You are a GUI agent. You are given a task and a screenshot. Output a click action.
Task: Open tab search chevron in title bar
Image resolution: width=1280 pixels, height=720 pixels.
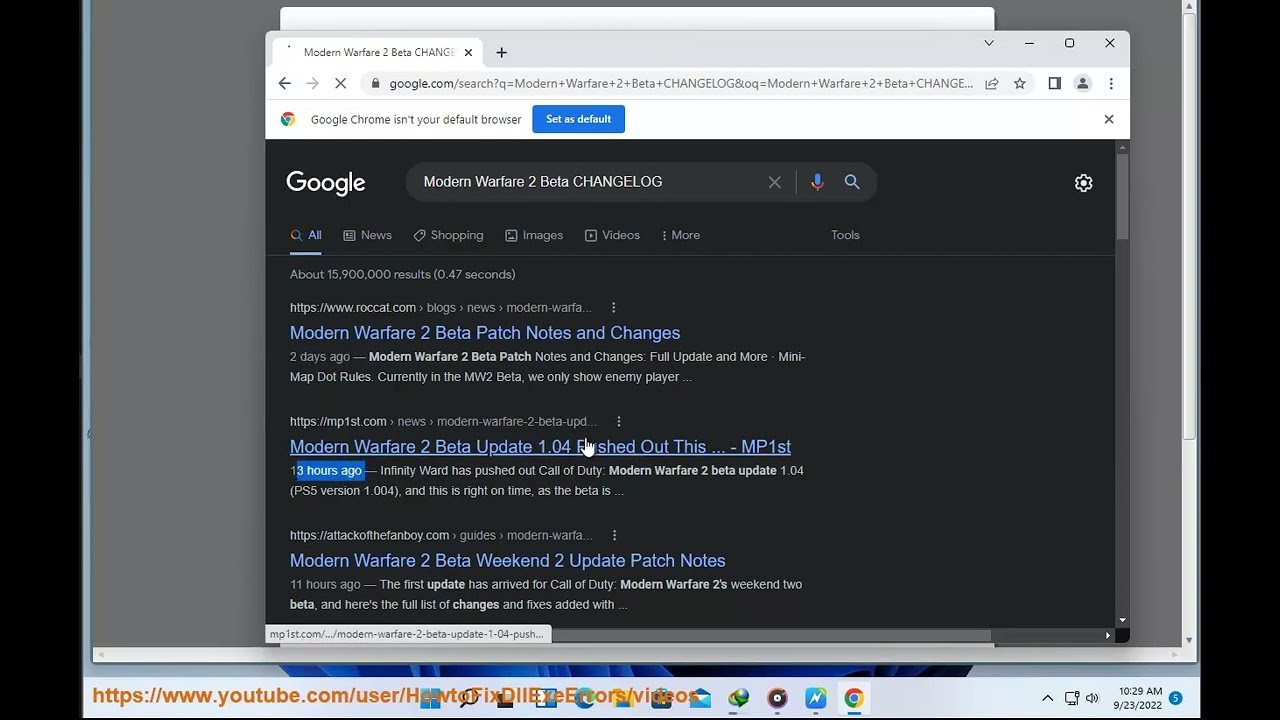[989, 43]
